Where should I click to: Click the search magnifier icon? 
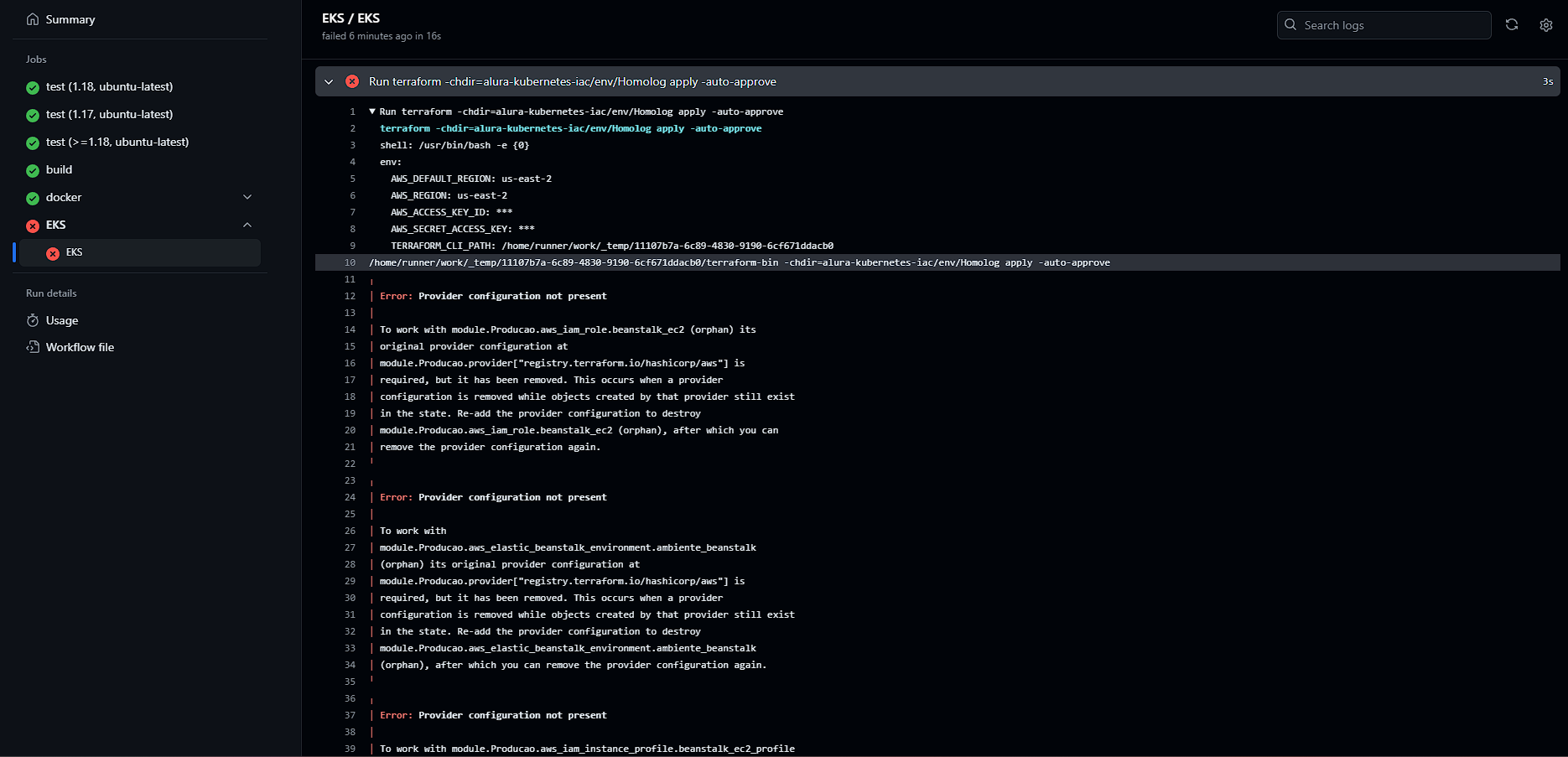[1290, 24]
